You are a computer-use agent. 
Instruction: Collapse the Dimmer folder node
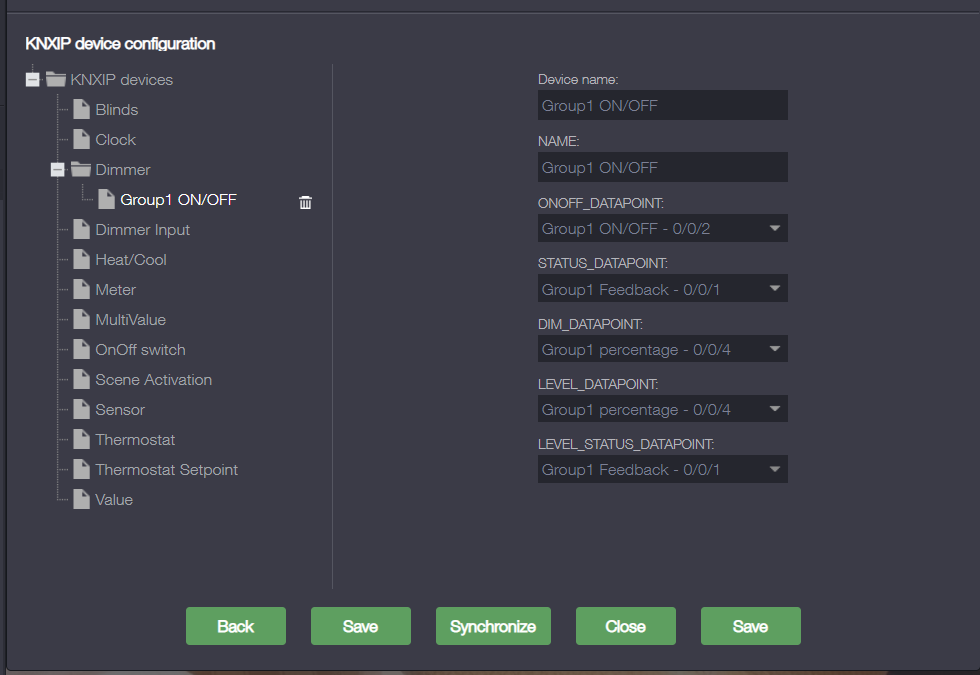click(x=58, y=170)
